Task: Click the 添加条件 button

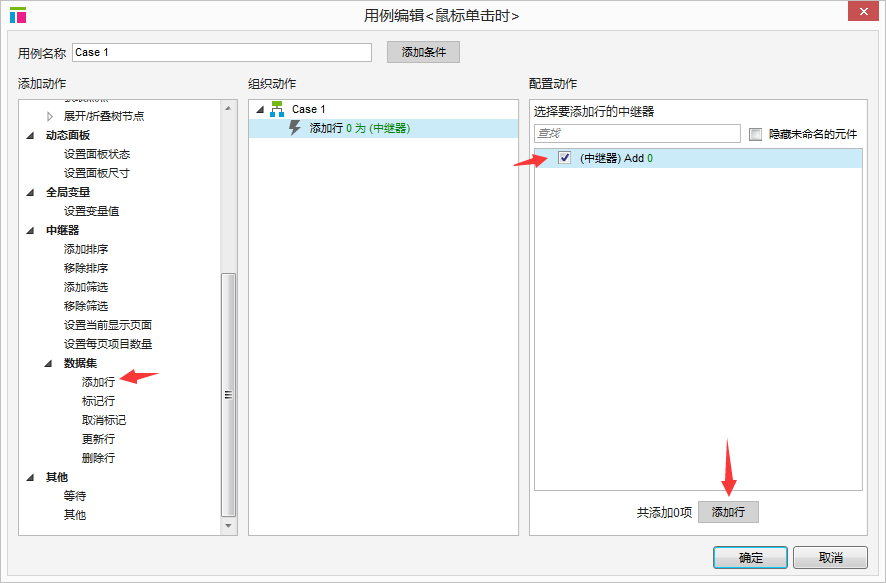Action: [423, 52]
